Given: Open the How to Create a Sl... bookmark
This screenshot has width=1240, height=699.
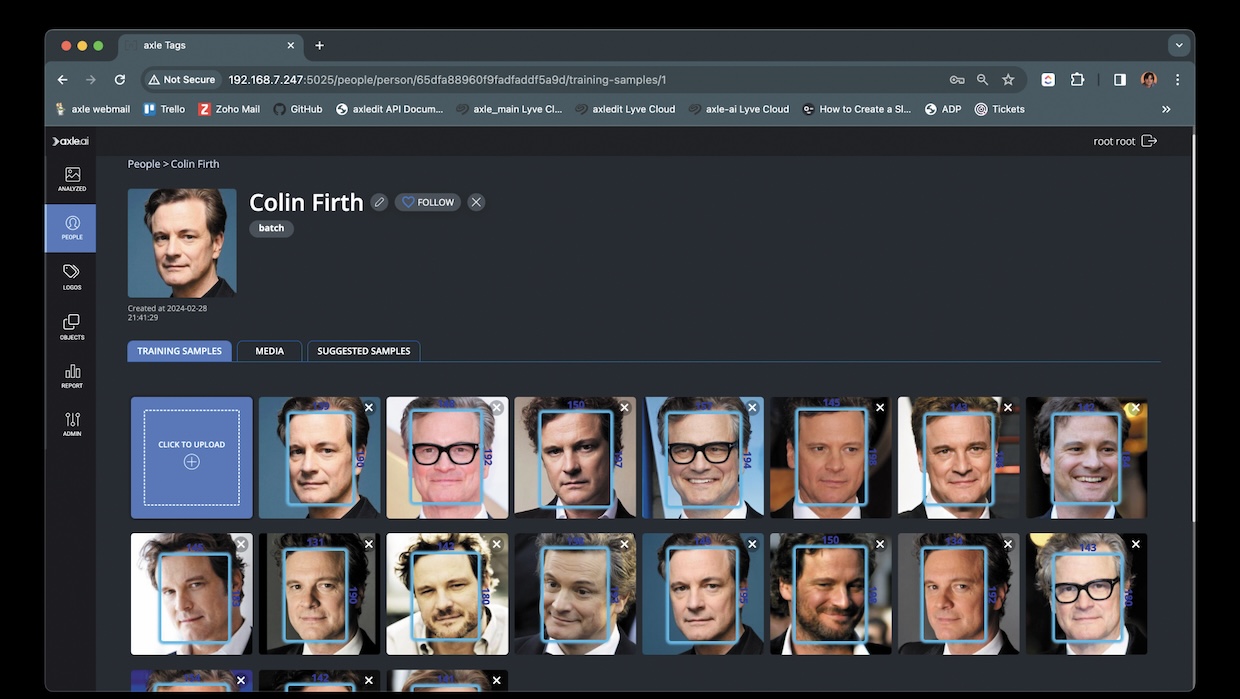Looking at the screenshot, I should [x=857, y=109].
